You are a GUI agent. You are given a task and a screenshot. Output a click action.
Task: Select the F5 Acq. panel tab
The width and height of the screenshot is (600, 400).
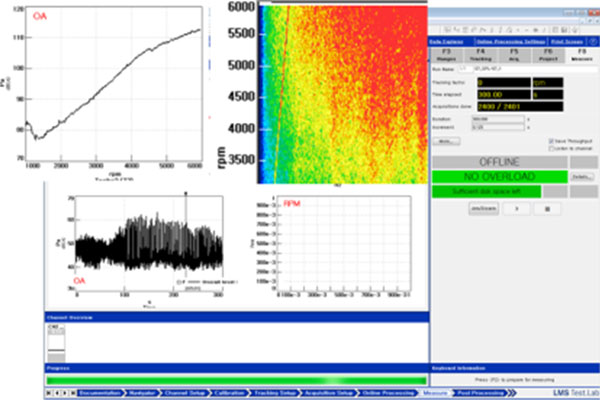click(514, 55)
